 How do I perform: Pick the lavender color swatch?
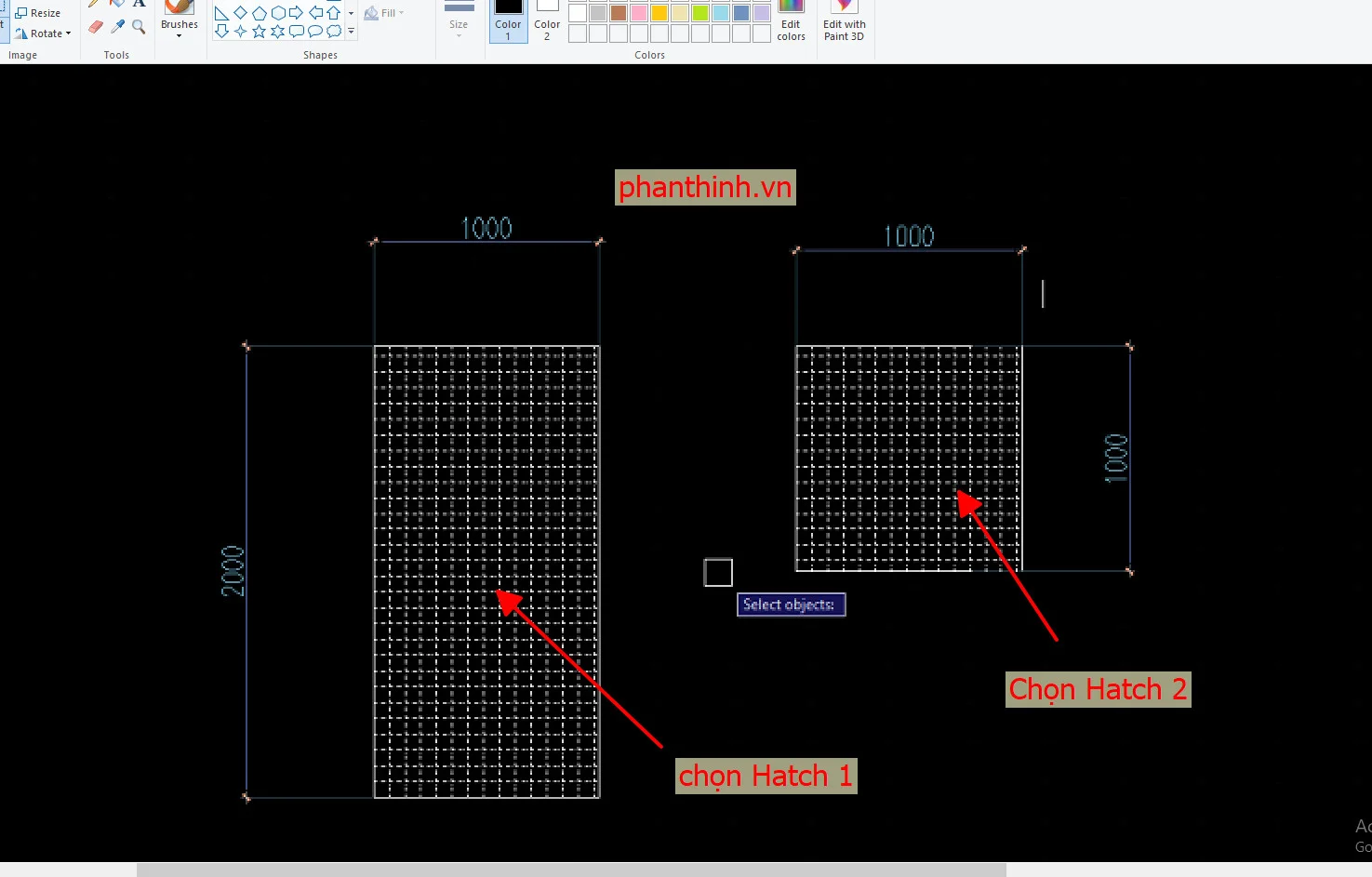tap(762, 13)
